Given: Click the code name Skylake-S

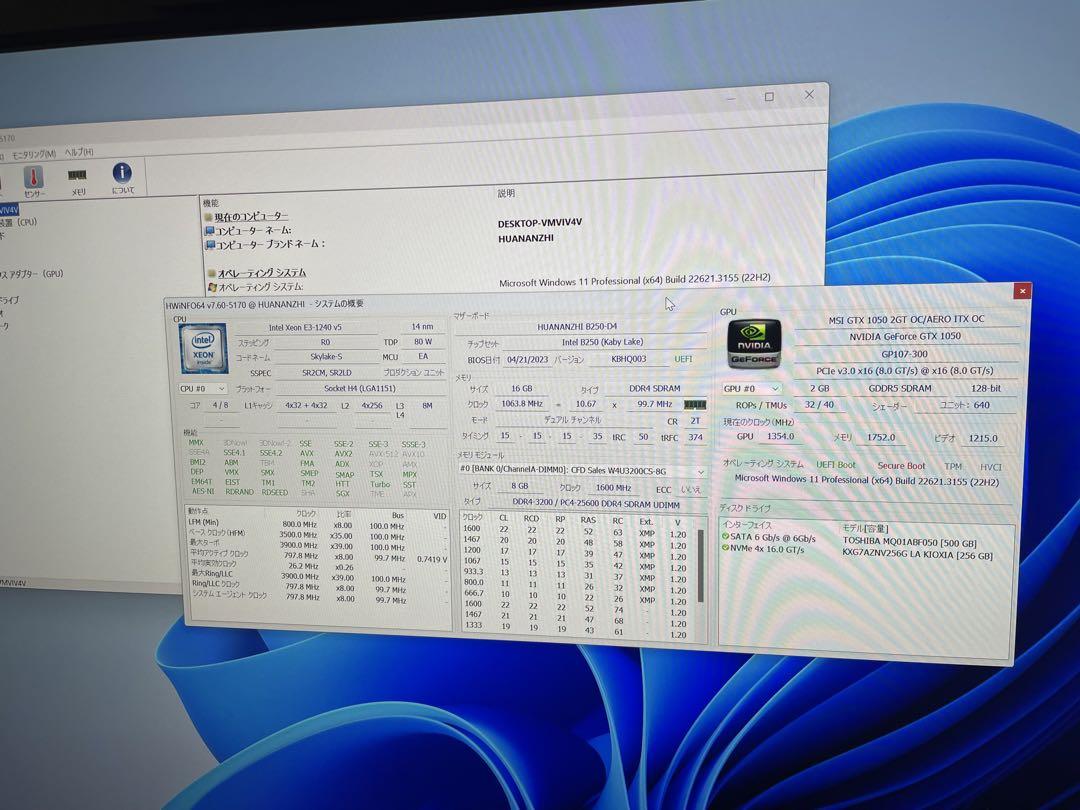Looking at the screenshot, I should click(x=326, y=357).
